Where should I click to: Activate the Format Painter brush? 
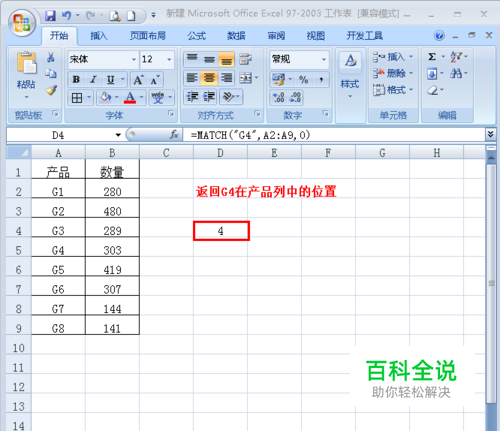tap(51, 90)
